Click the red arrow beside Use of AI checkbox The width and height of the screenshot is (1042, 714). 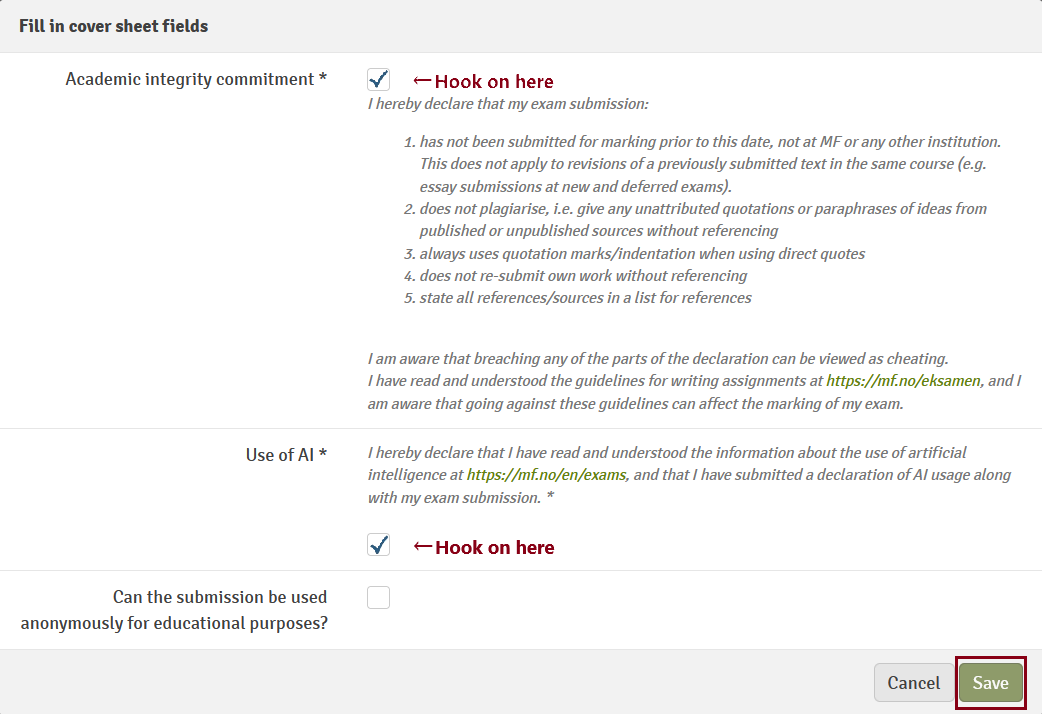[x=423, y=547]
